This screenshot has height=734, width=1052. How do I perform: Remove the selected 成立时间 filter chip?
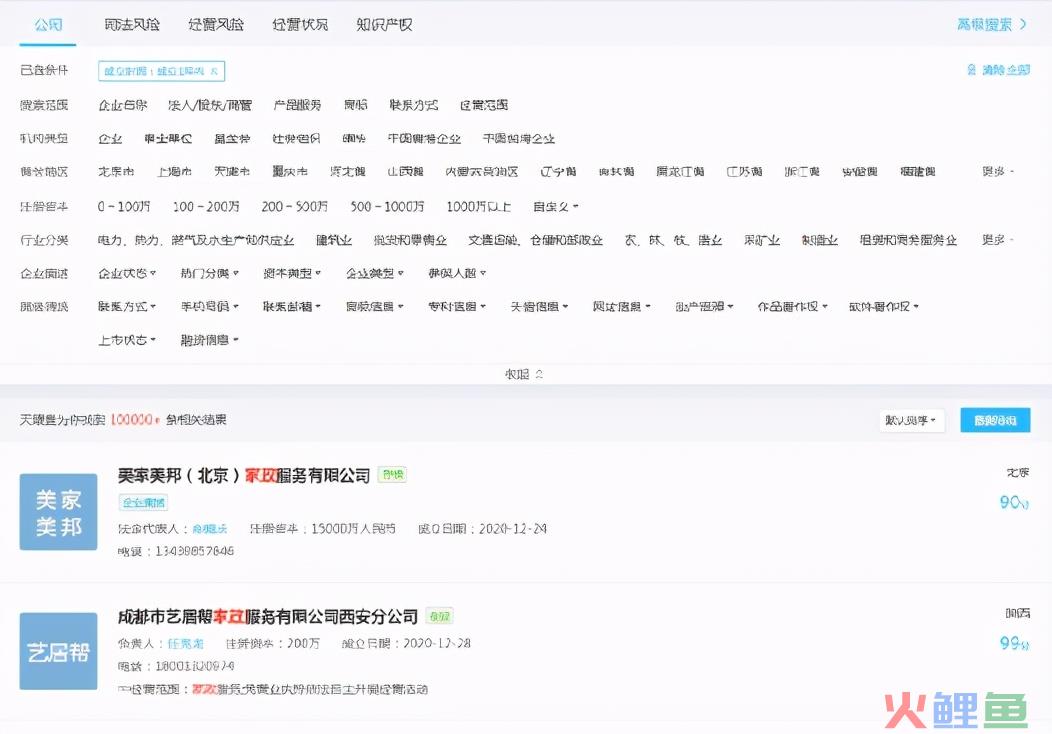click(x=214, y=71)
